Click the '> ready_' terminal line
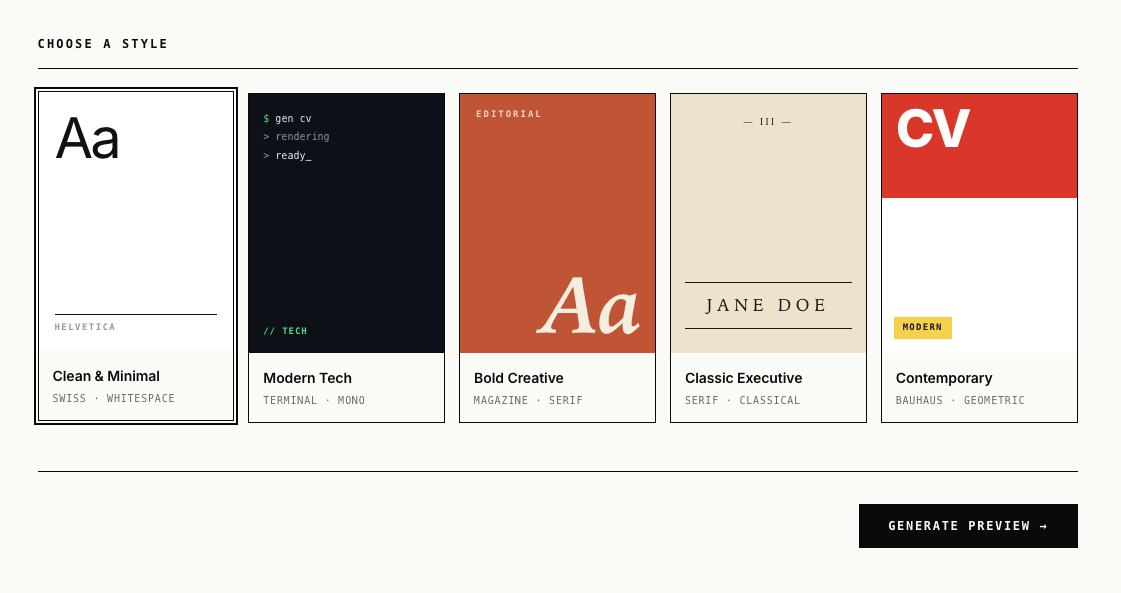Image resolution: width=1121 pixels, height=593 pixels. point(287,155)
